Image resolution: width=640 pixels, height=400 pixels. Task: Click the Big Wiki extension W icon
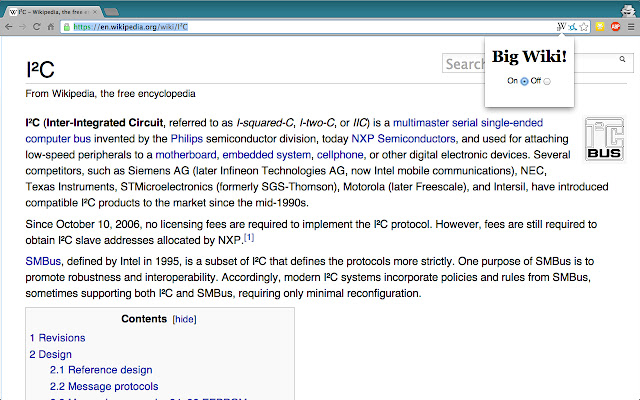click(x=561, y=27)
